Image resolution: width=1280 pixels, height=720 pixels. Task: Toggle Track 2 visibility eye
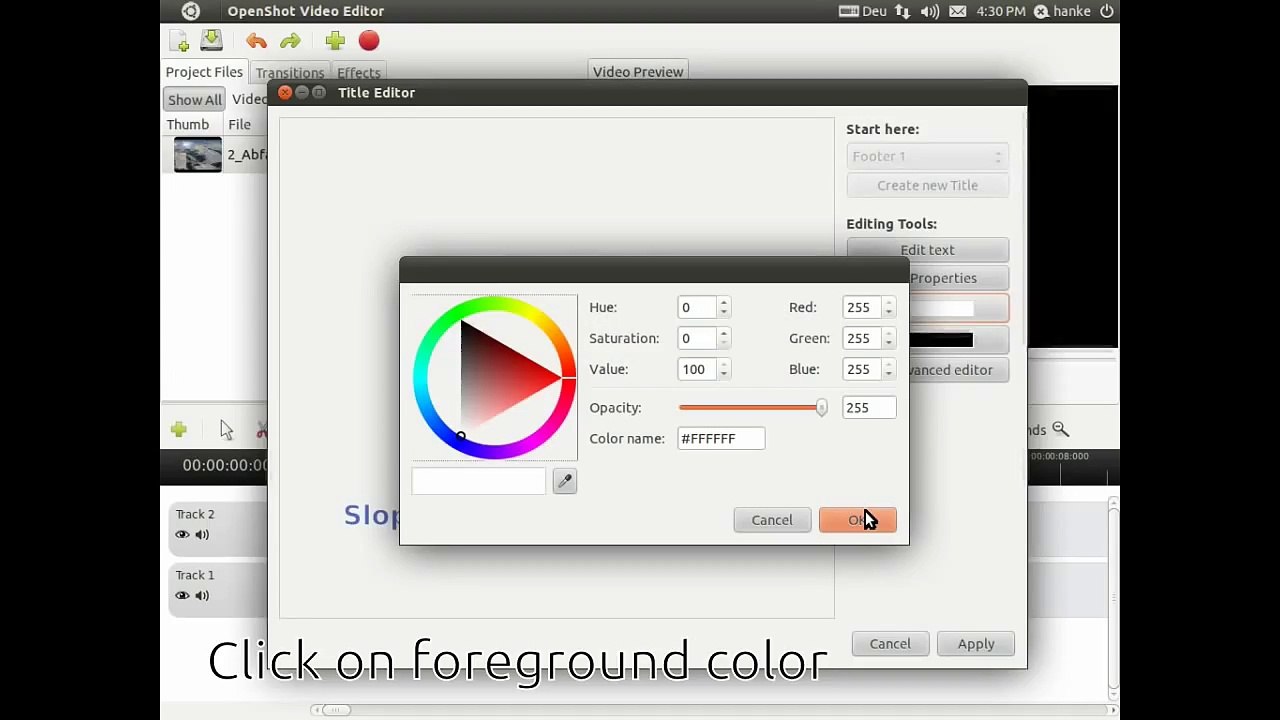182,535
